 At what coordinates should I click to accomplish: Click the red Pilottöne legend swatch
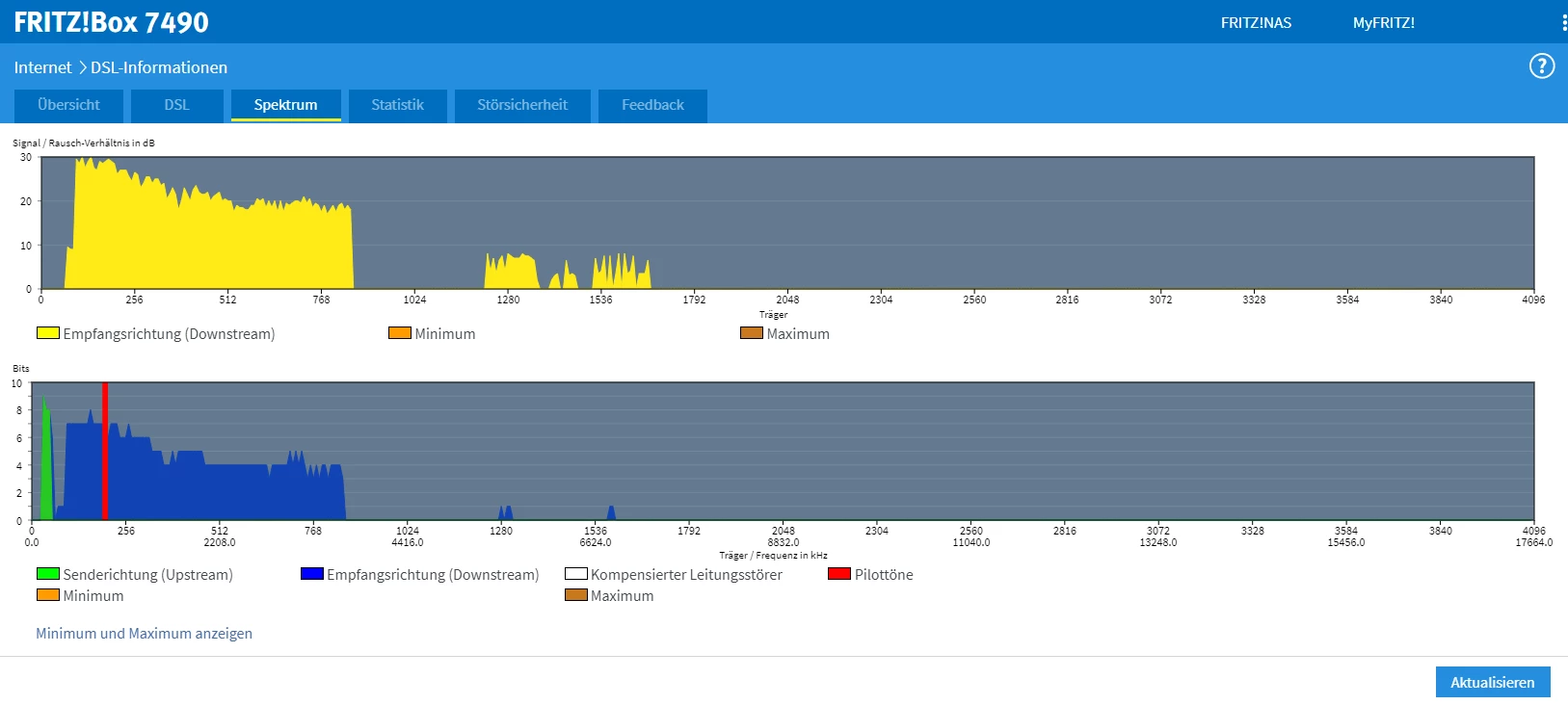click(838, 574)
